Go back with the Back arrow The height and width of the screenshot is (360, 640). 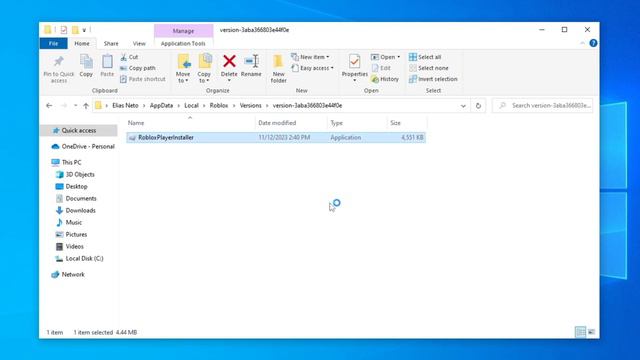pyautogui.click(x=49, y=106)
